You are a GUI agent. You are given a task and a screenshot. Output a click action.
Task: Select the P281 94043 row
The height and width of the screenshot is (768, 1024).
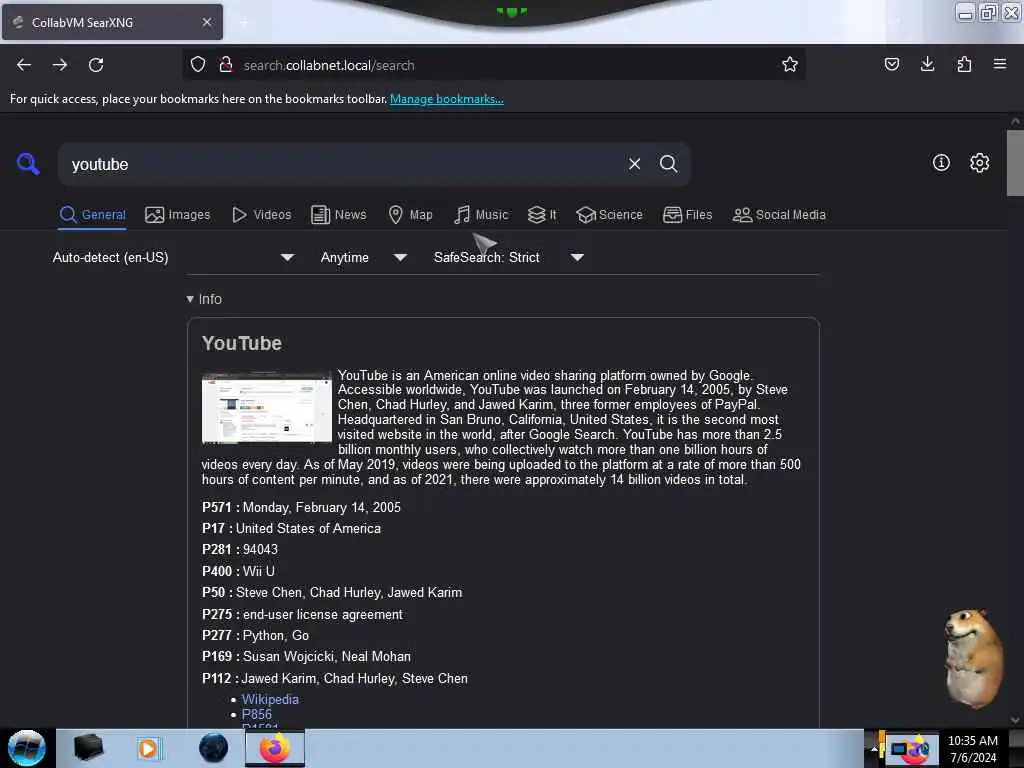click(240, 549)
